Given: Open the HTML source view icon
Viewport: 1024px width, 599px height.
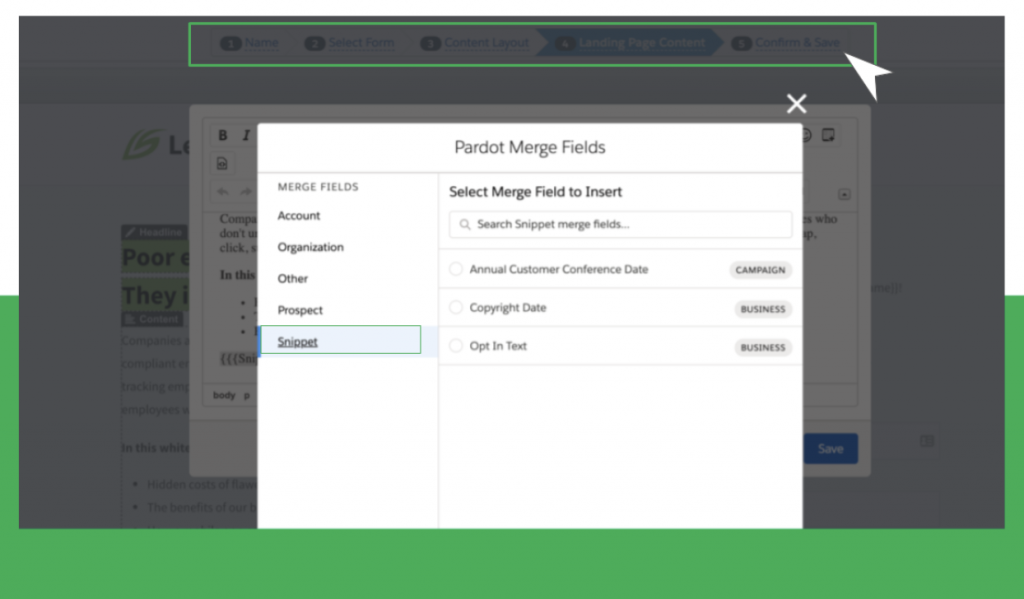Looking at the screenshot, I should [x=222, y=163].
